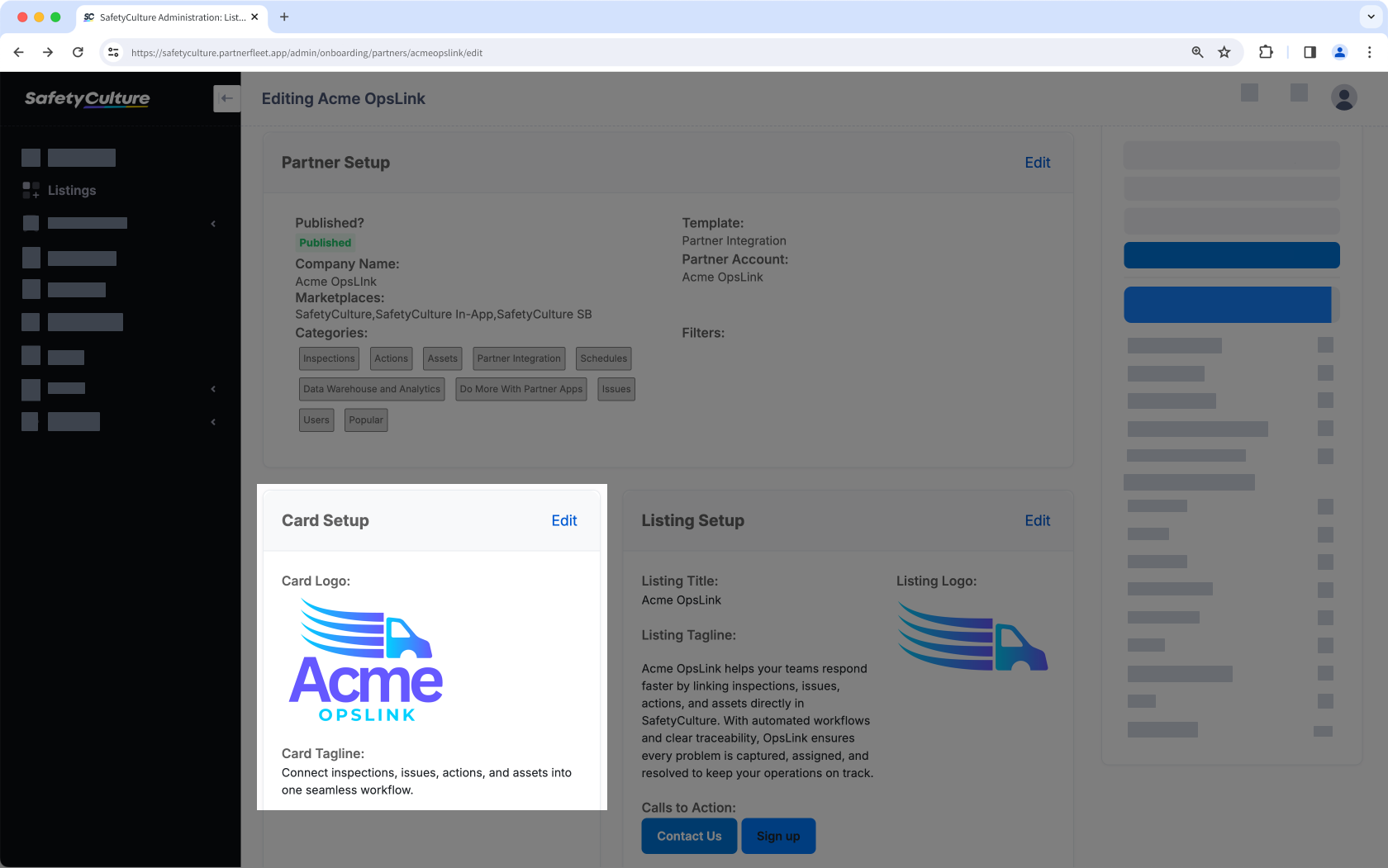This screenshot has width=1388, height=868.
Task: Click the Partner Setup heading
Action: click(335, 163)
